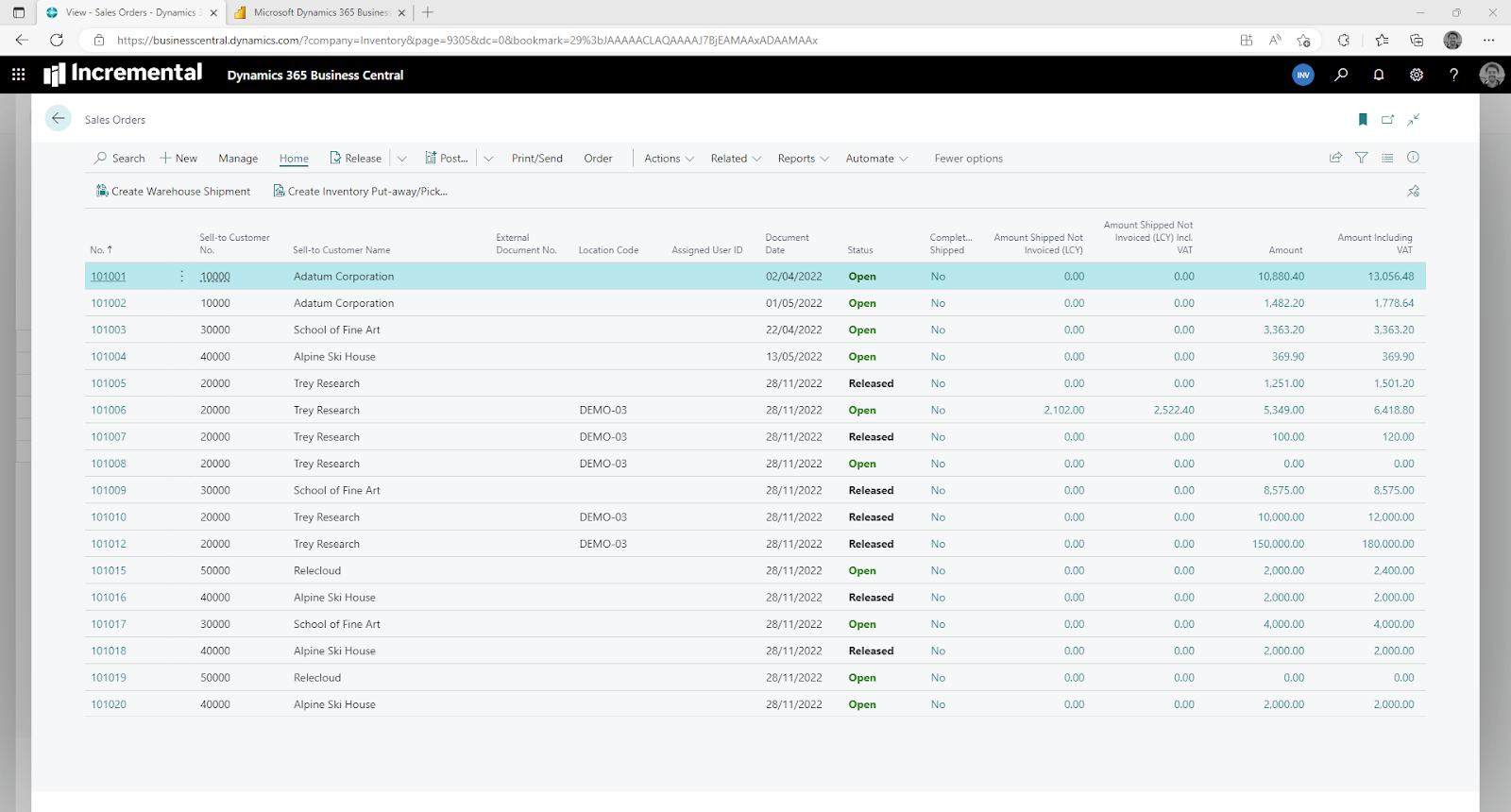The height and width of the screenshot is (812, 1511).
Task: Go back with the Sales Orders arrow
Action: [x=59, y=118]
